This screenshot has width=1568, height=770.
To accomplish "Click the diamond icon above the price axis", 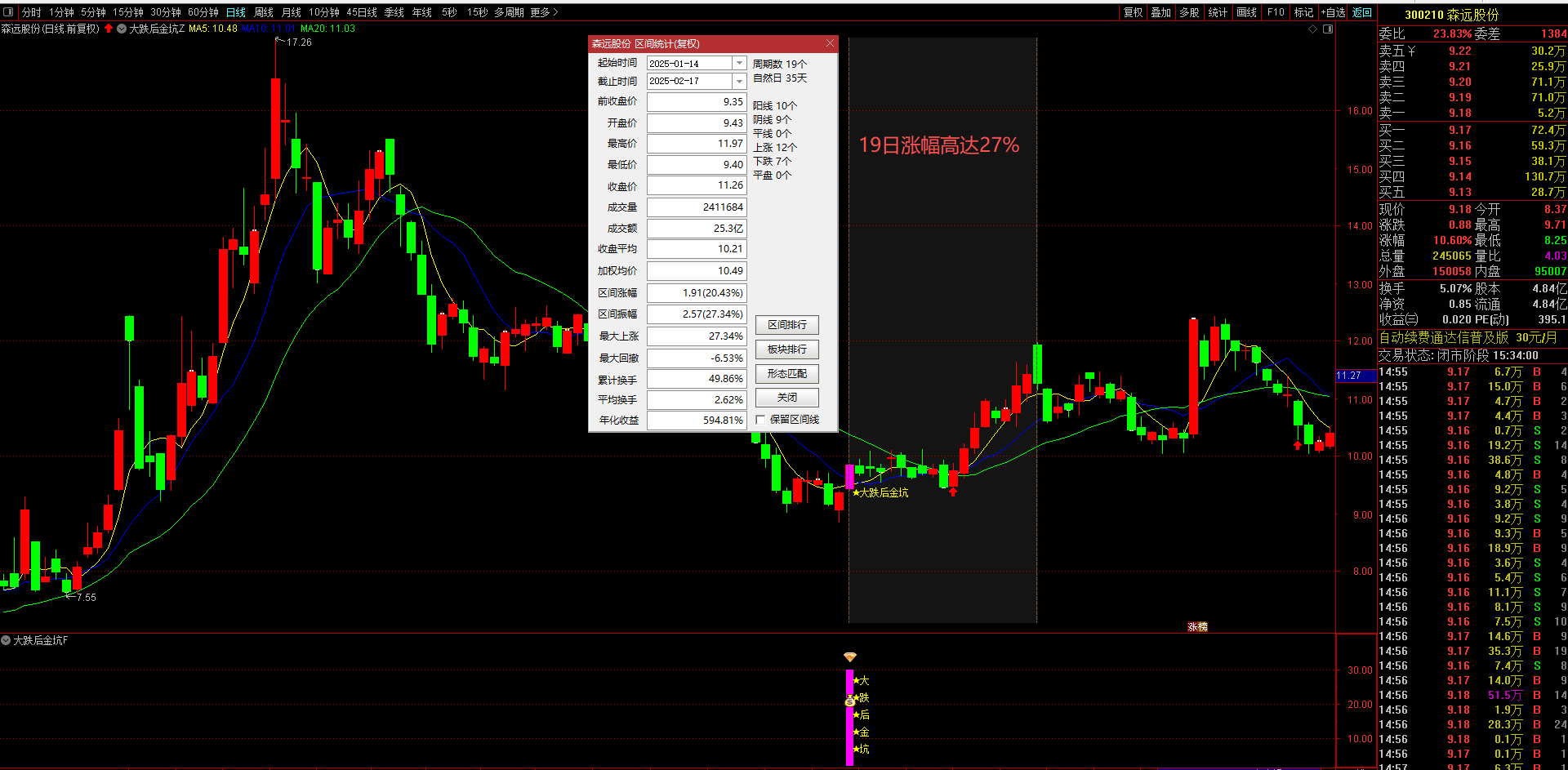I will point(1313,29).
